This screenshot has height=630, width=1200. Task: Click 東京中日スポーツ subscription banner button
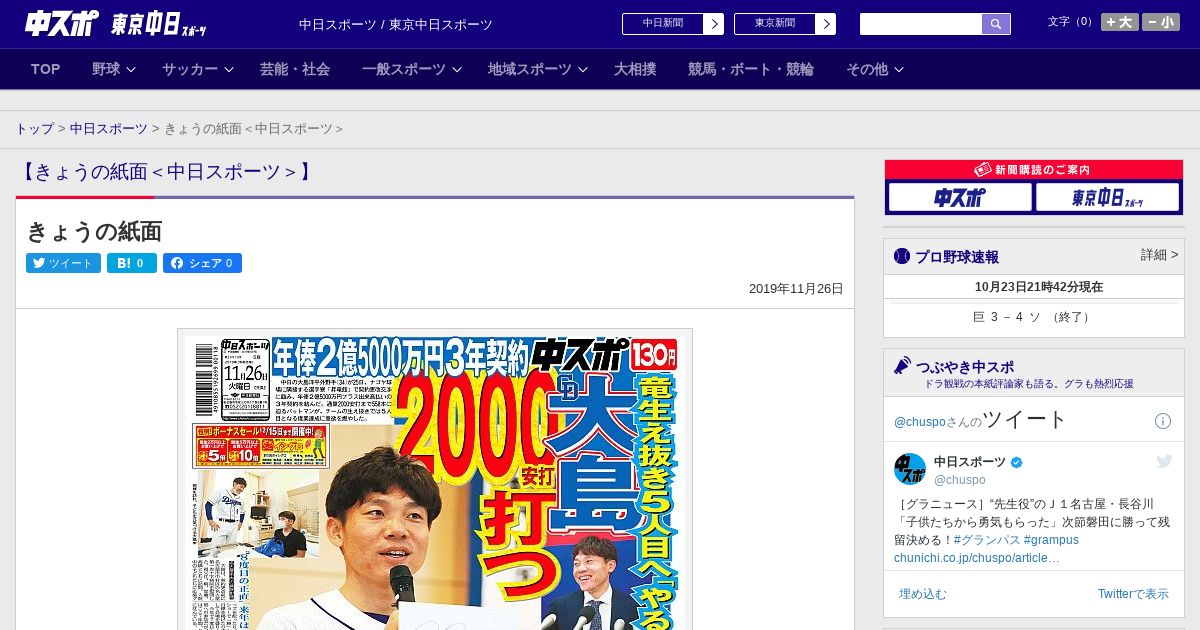point(1107,198)
